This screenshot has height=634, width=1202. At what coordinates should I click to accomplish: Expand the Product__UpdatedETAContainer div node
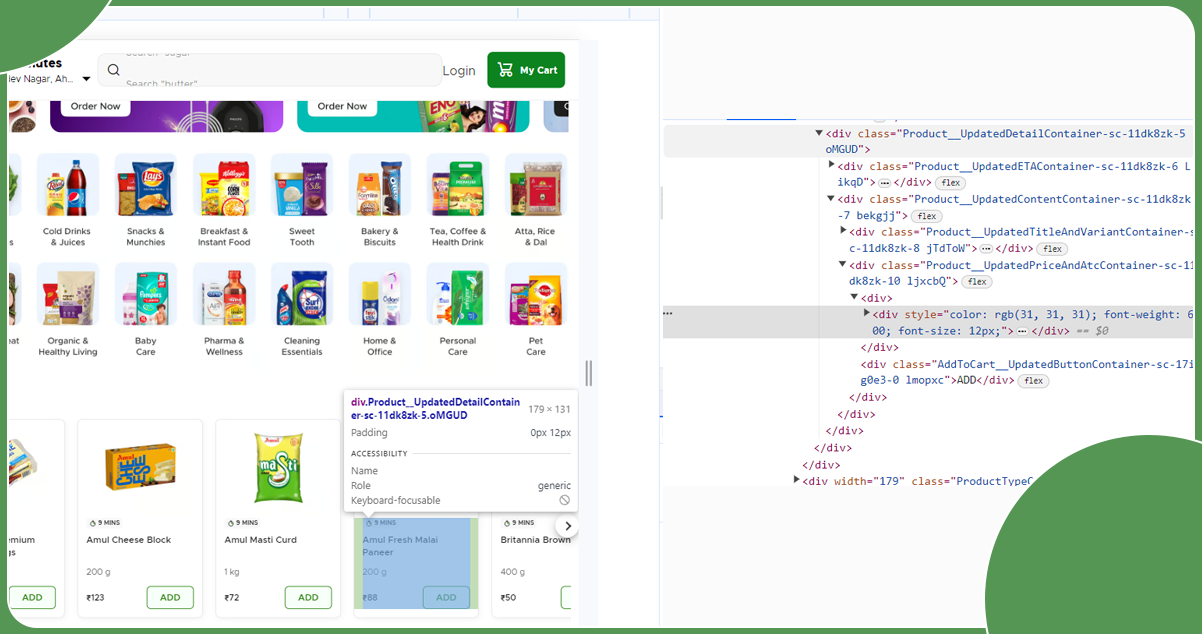click(831, 165)
